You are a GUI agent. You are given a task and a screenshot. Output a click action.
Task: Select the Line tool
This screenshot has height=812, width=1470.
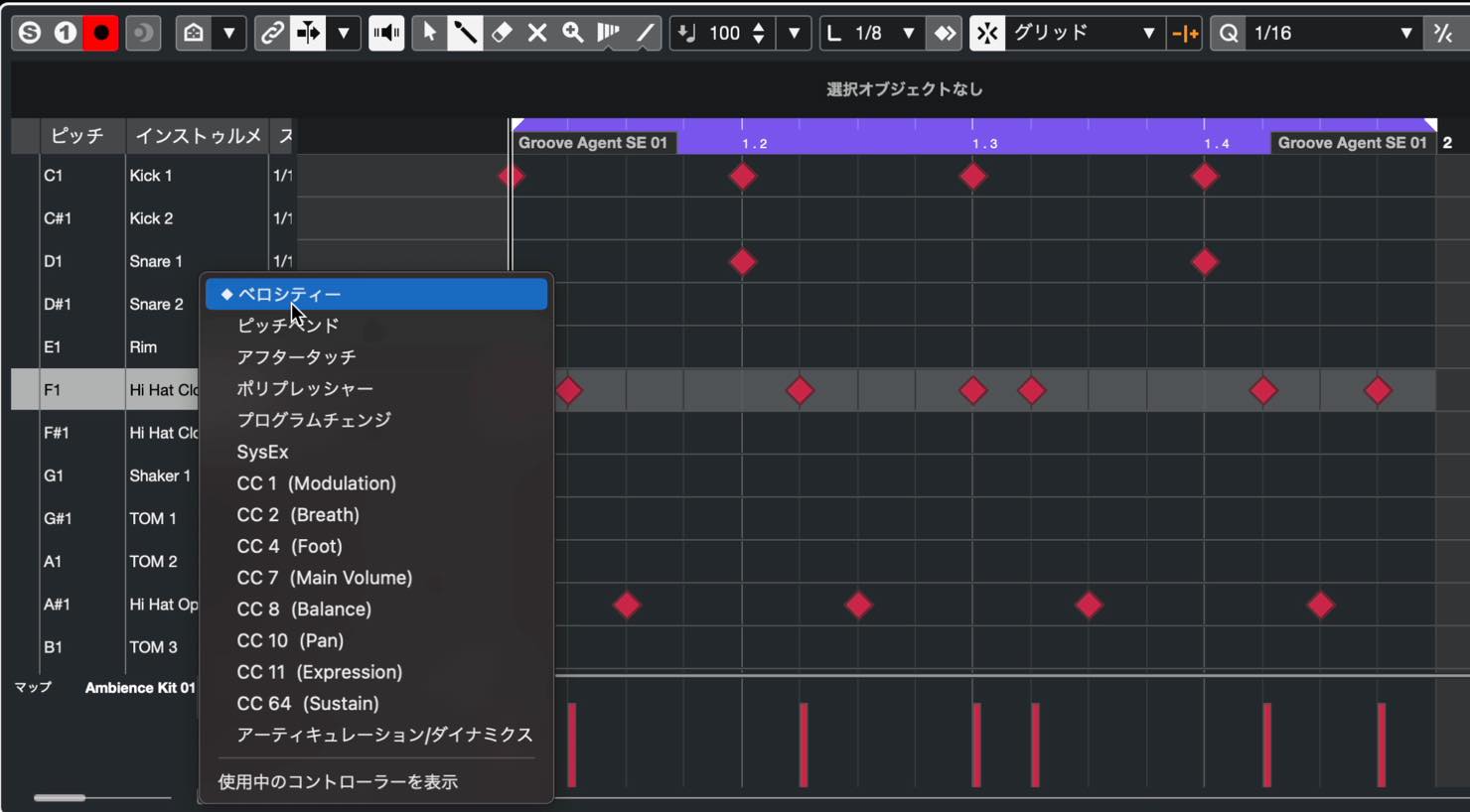click(645, 33)
